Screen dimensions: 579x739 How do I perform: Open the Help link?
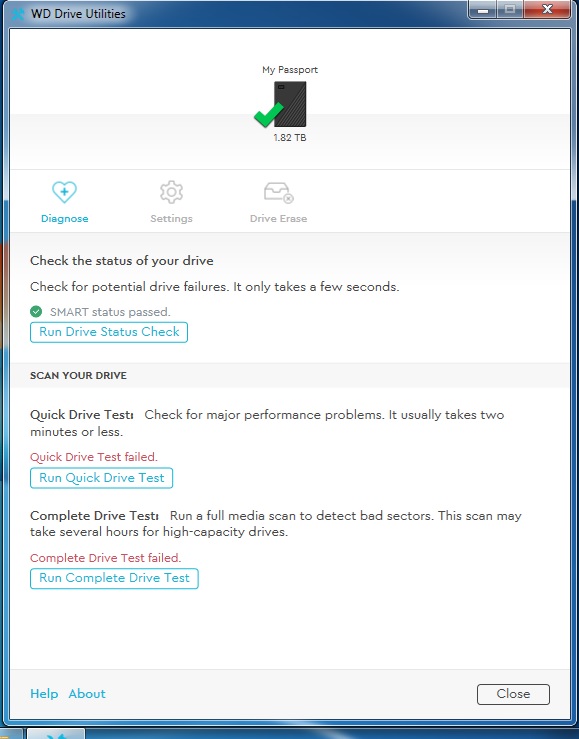tap(44, 694)
